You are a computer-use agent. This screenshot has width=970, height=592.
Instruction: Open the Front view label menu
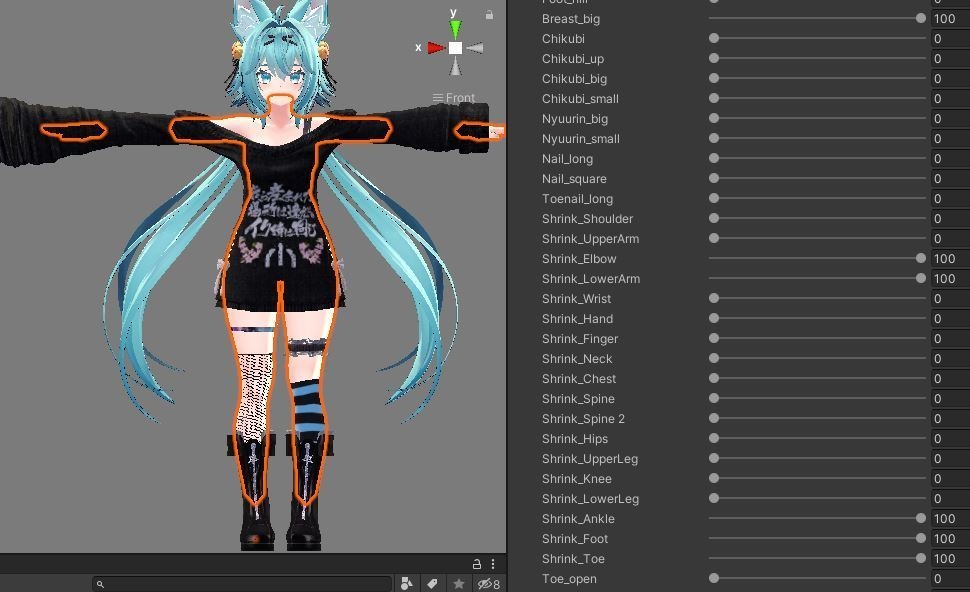(454, 98)
